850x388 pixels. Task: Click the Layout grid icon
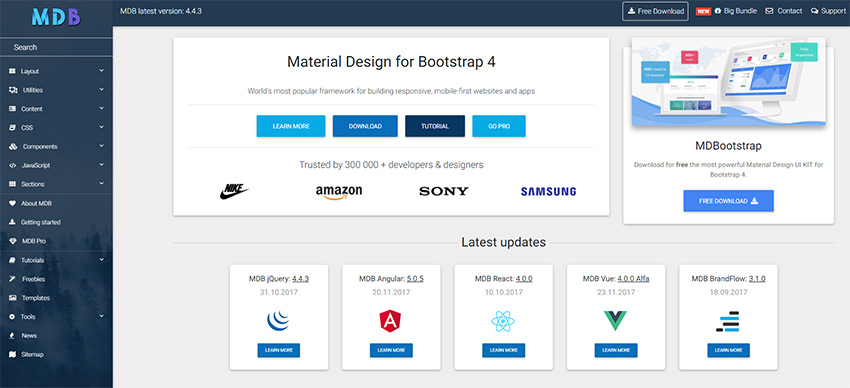pos(12,71)
